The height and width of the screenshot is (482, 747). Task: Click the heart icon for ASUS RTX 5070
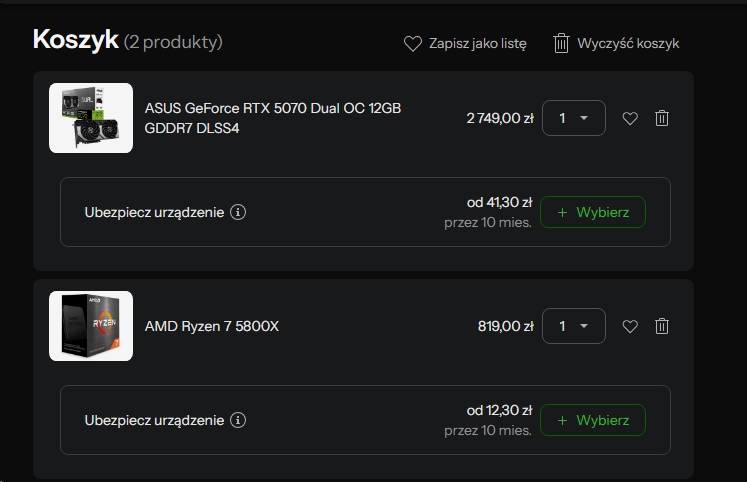(630, 118)
